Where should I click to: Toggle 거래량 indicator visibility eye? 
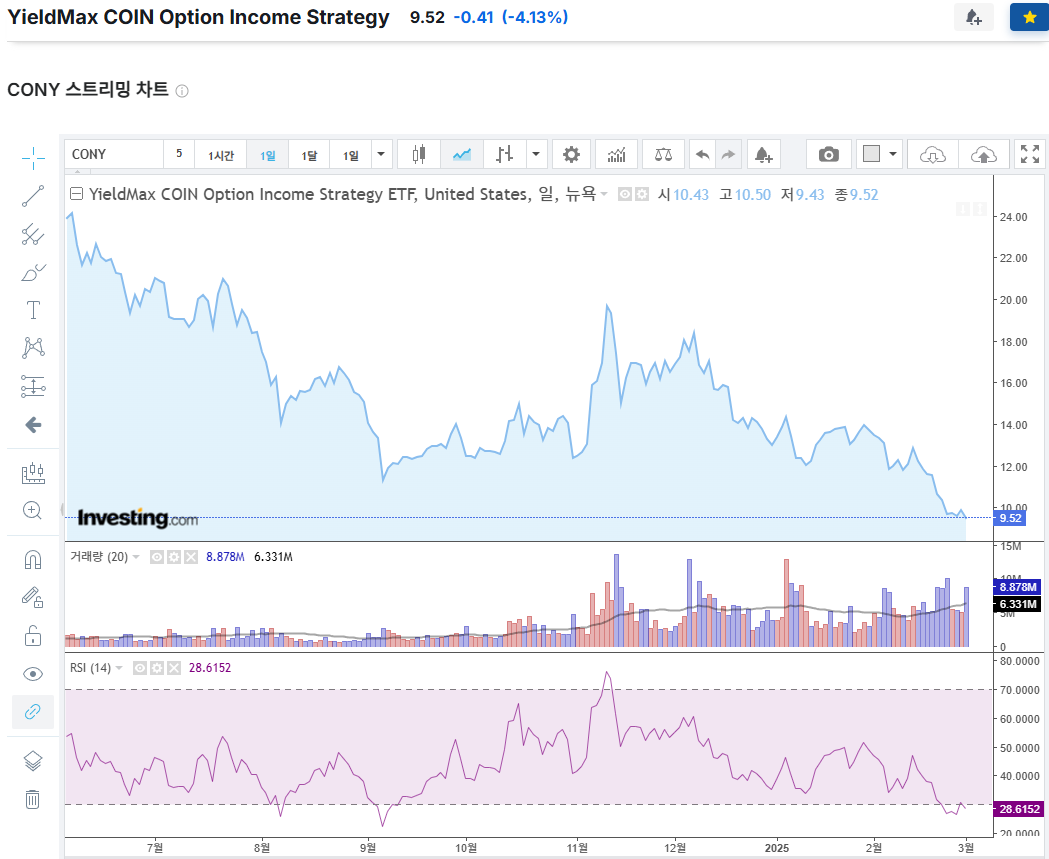pos(157,557)
